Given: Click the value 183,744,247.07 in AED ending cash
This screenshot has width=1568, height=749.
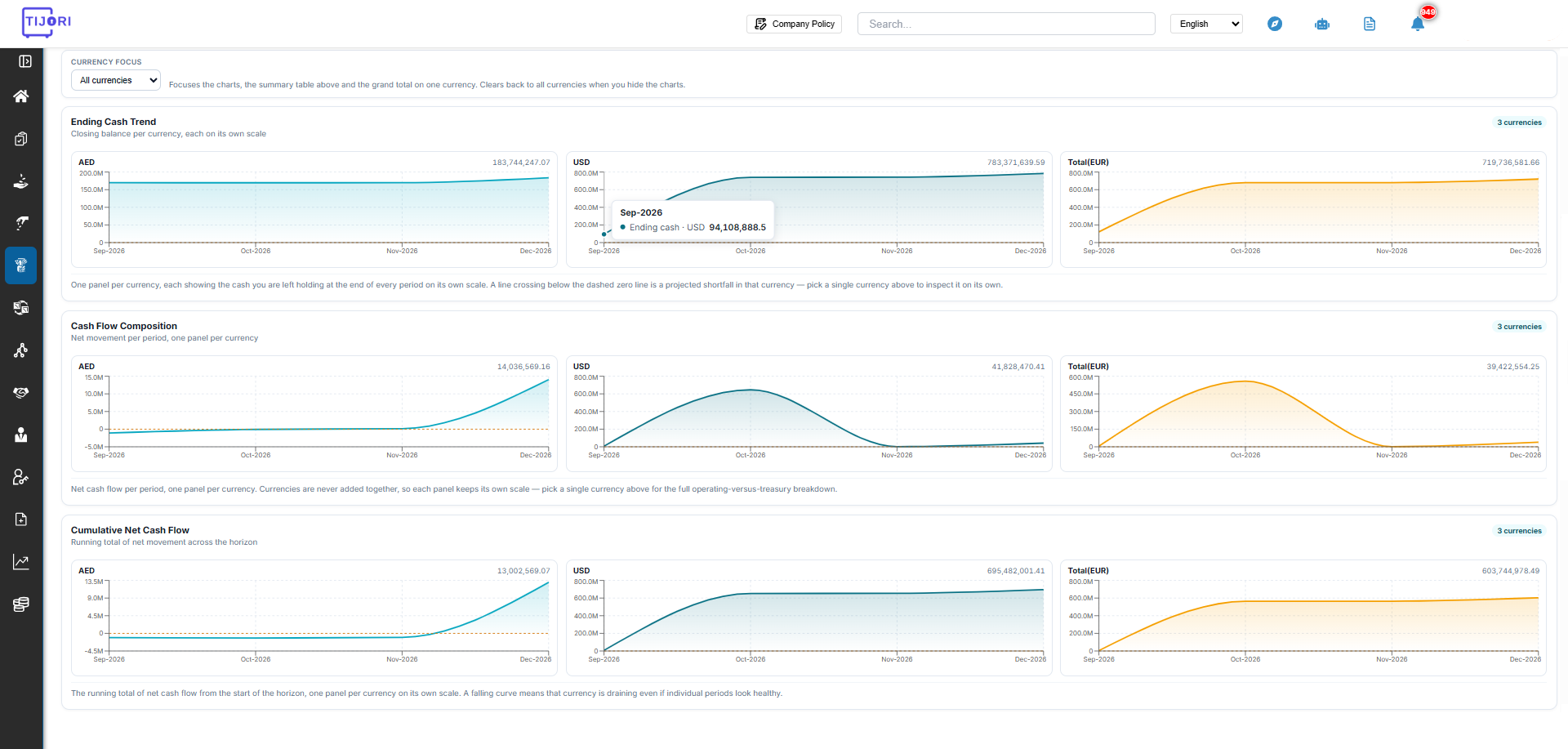Looking at the screenshot, I should pyautogui.click(x=521, y=163).
